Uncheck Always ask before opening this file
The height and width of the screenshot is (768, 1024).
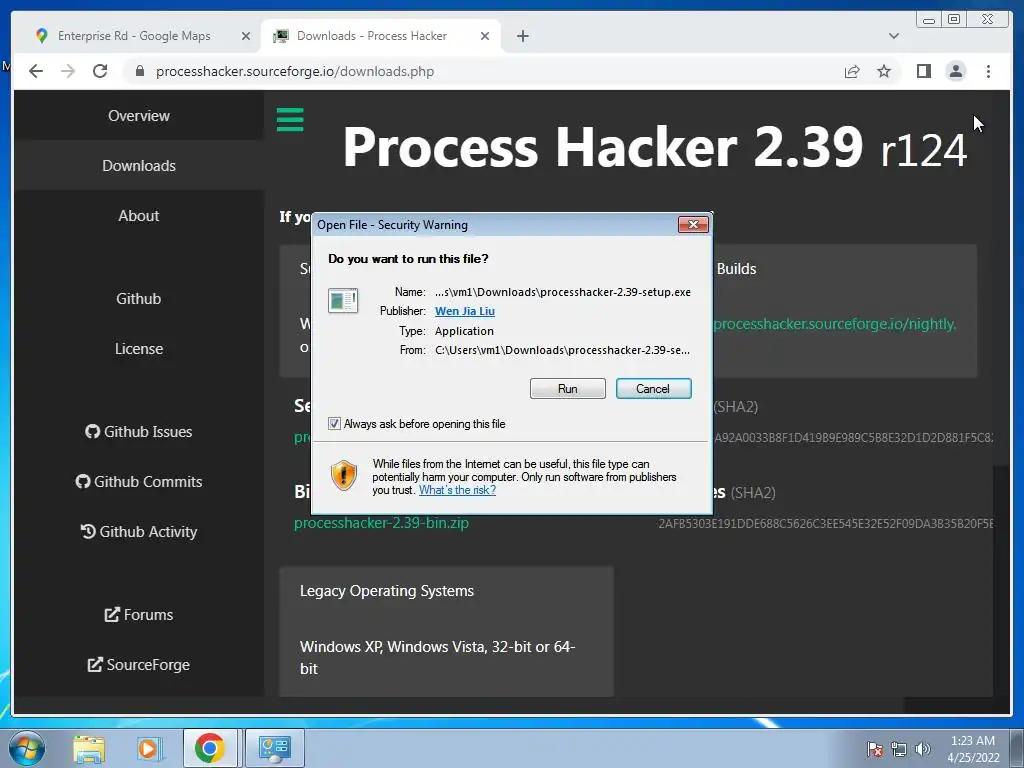pyautogui.click(x=334, y=424)
